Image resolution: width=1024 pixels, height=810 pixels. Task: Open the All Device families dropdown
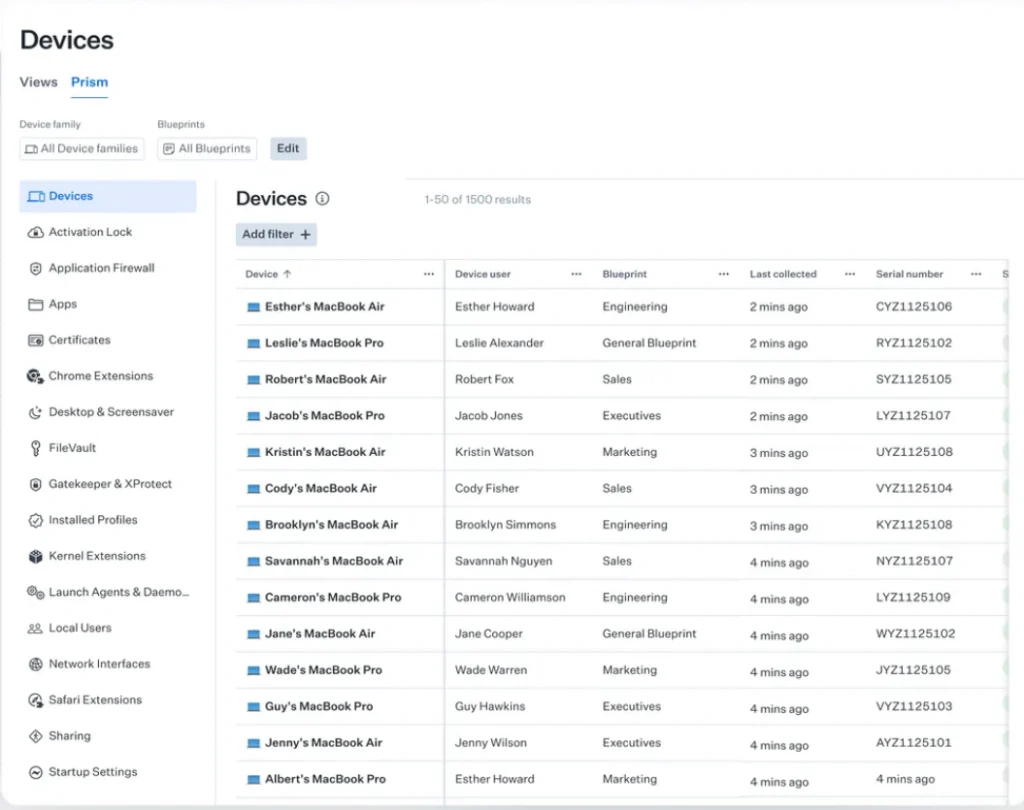point(82,149)
